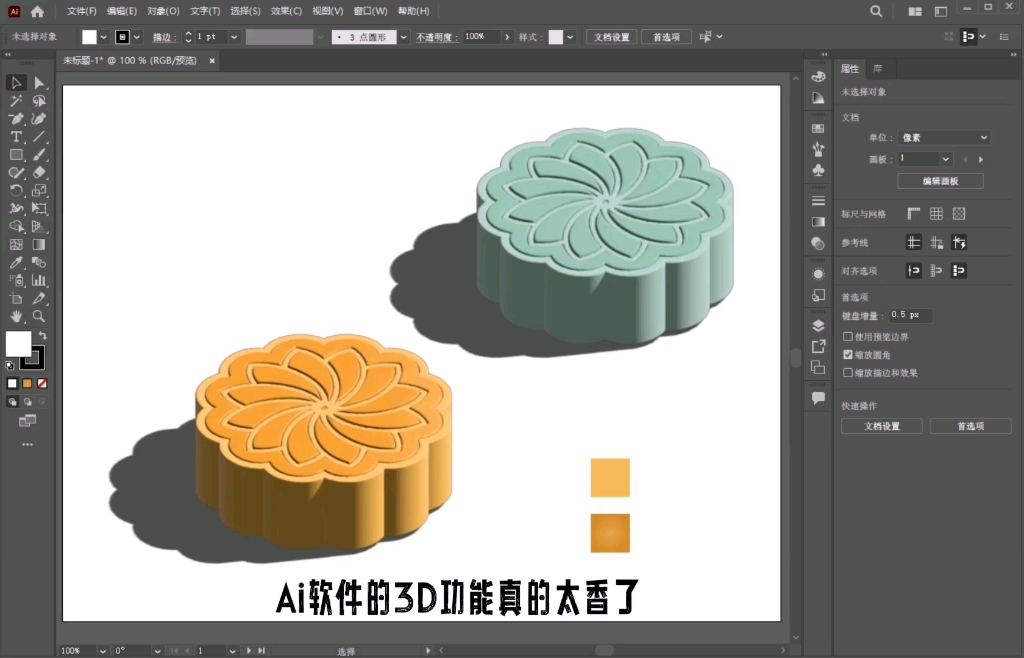The width and height of the screenshot is (1024, 658).
Task: Click the Edit Artboards button
Action: pyautogui.click(x=940, y=181)
